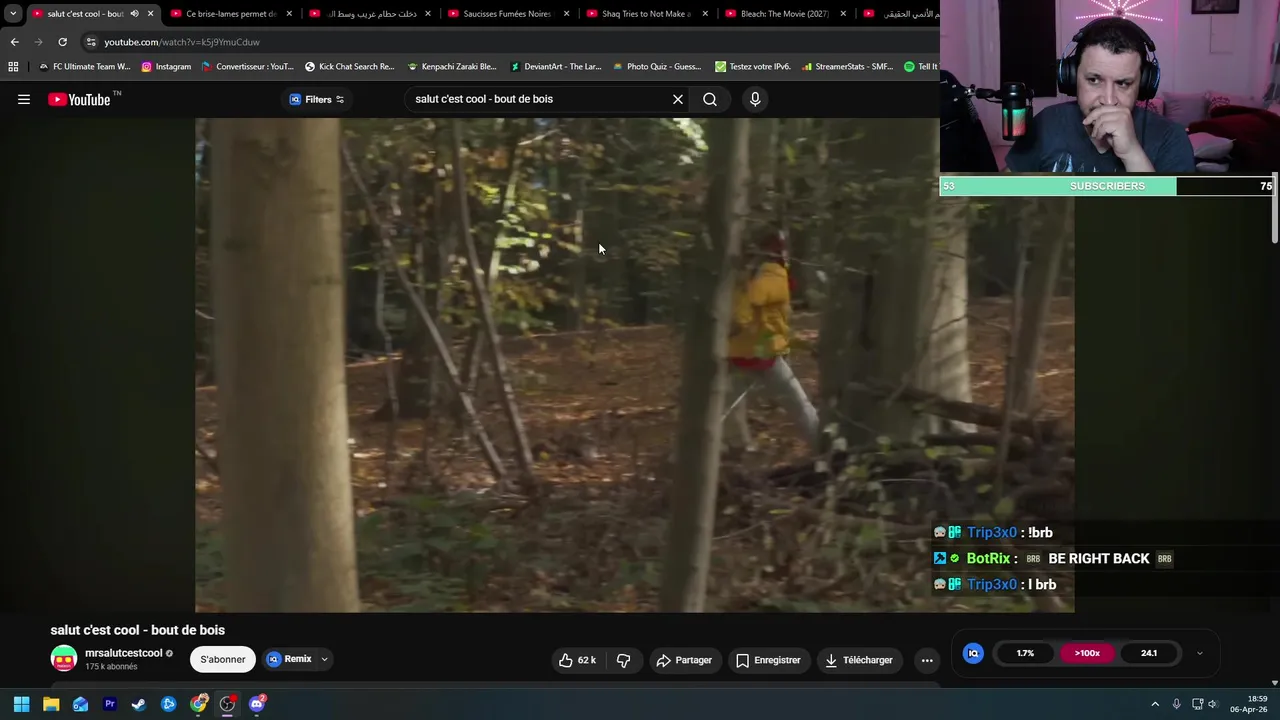The image size is (1280, 720).
Task: Open mrsalutcestcool channel avatar
Action: [64, 659]
